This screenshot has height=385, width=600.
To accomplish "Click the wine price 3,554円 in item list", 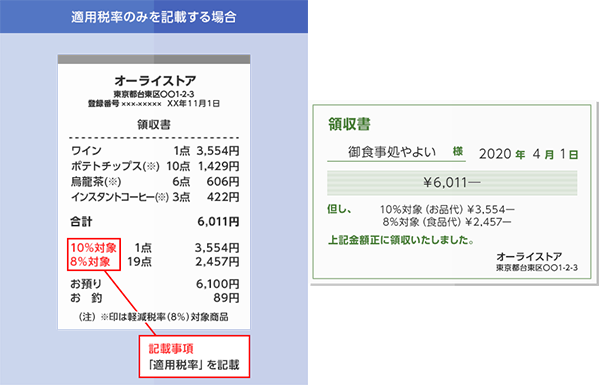I will [218, 150].
